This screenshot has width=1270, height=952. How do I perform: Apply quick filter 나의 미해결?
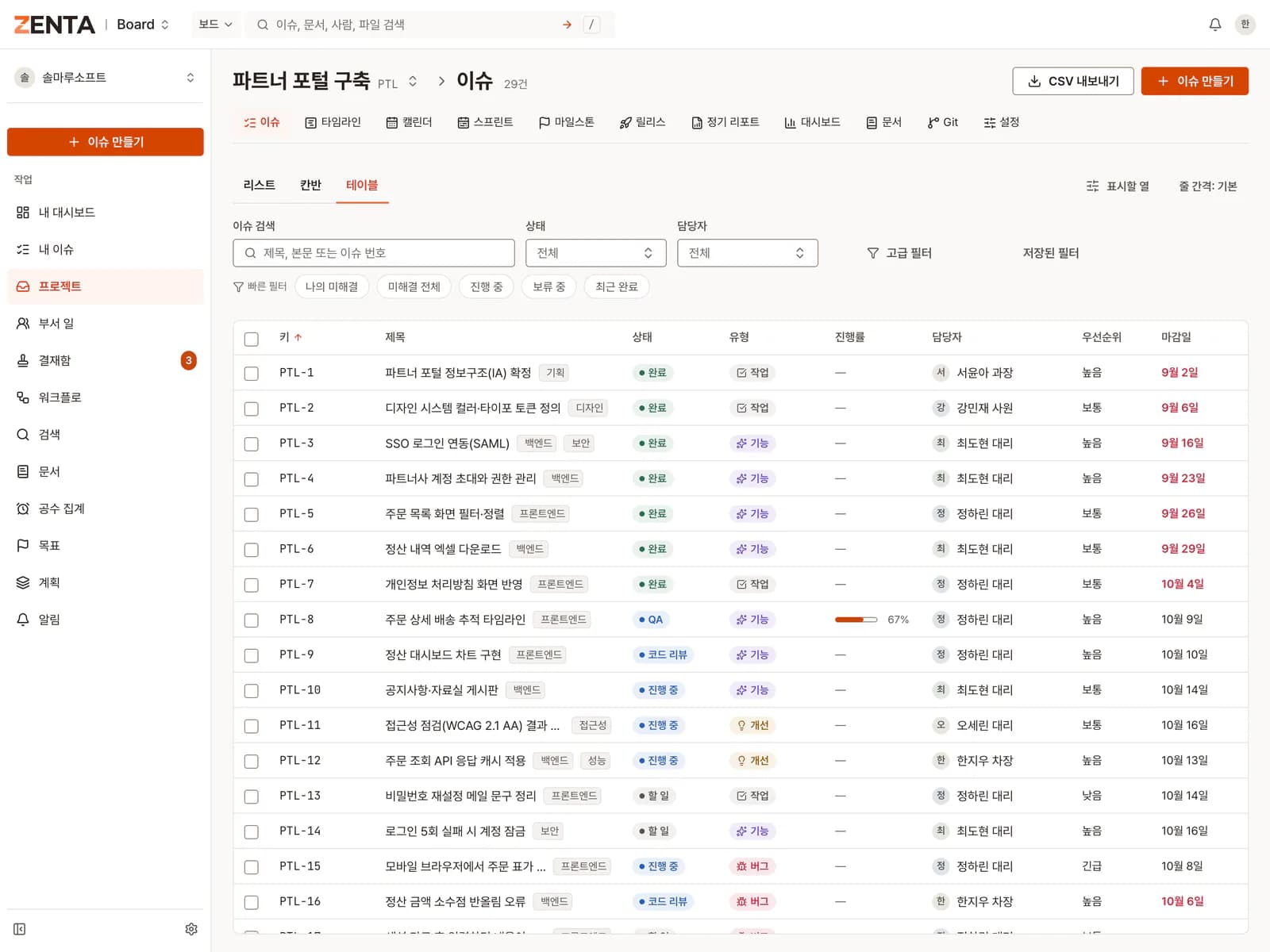332,286
